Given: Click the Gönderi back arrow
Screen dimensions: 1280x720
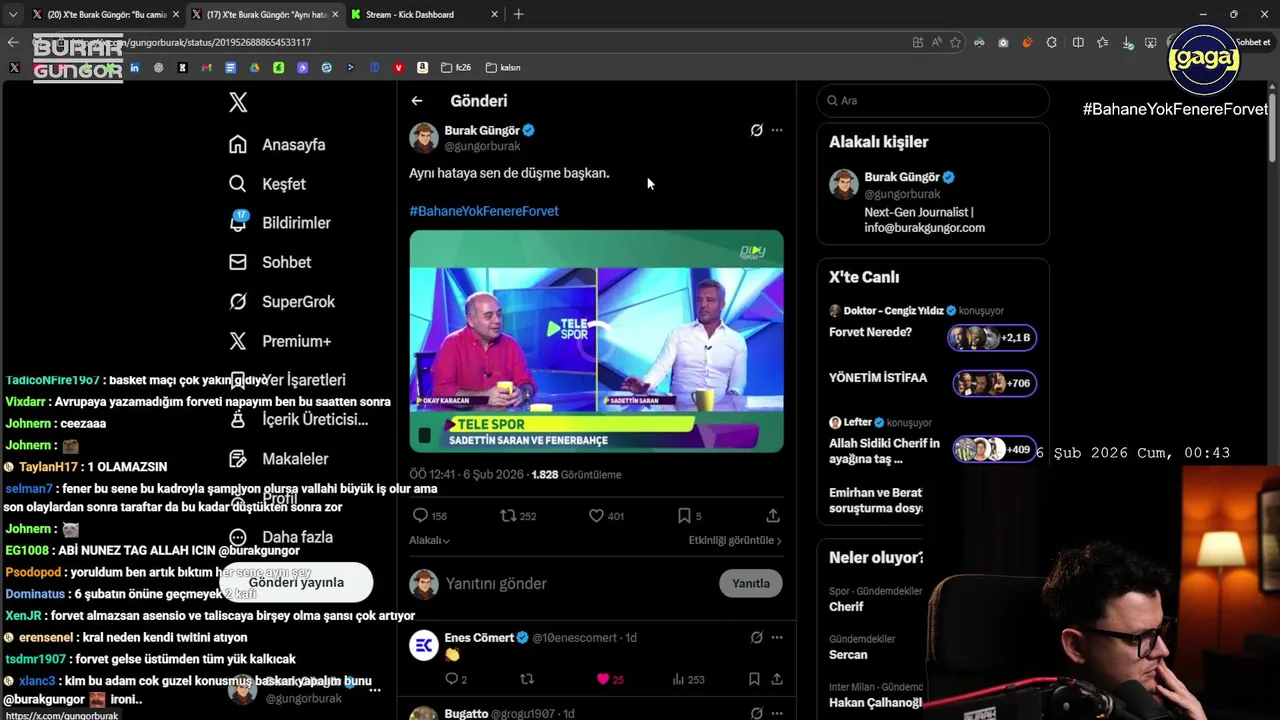Looking at the screenshot, I should pyautogui.click(x=417, y=101).
